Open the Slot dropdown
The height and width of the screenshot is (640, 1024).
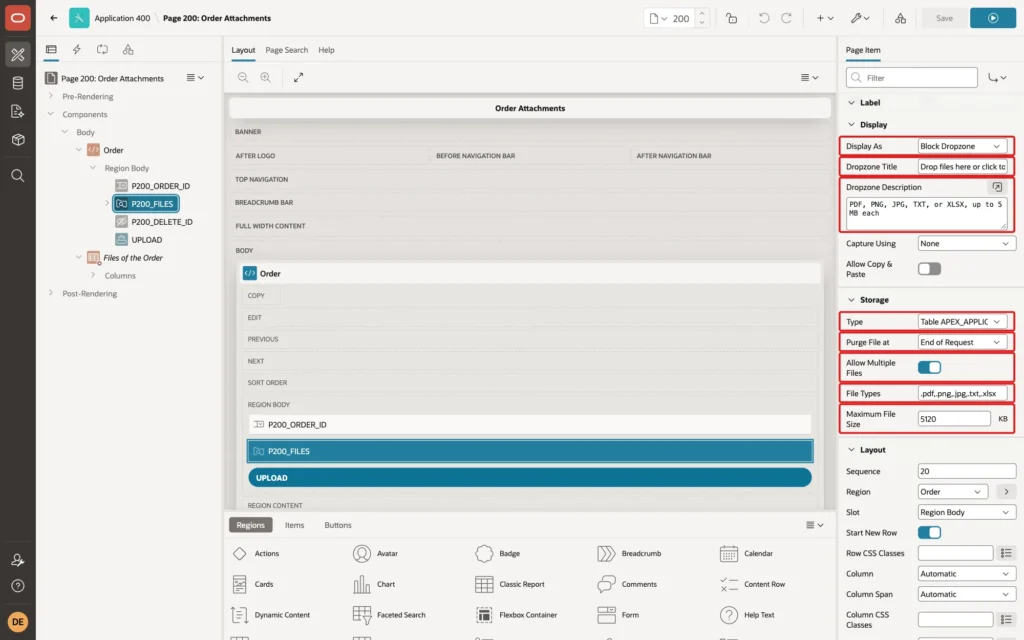pyautogui.click(x=967, y=513)
